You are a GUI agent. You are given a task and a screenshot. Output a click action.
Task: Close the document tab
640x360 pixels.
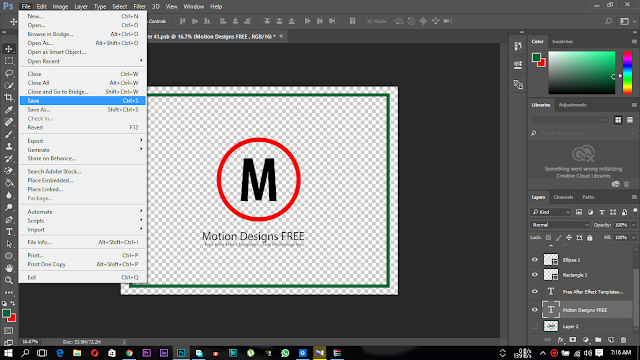click(281, 36)
